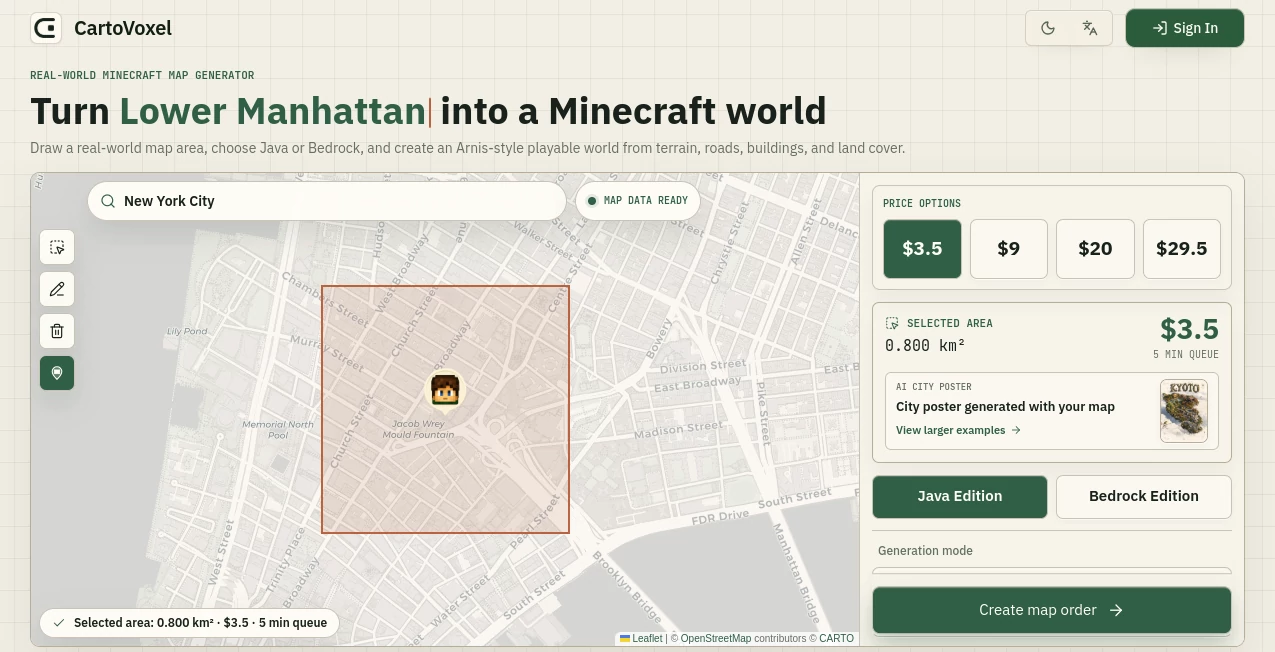
Task: Click the search magnifier icon
Action: [108, 201]
